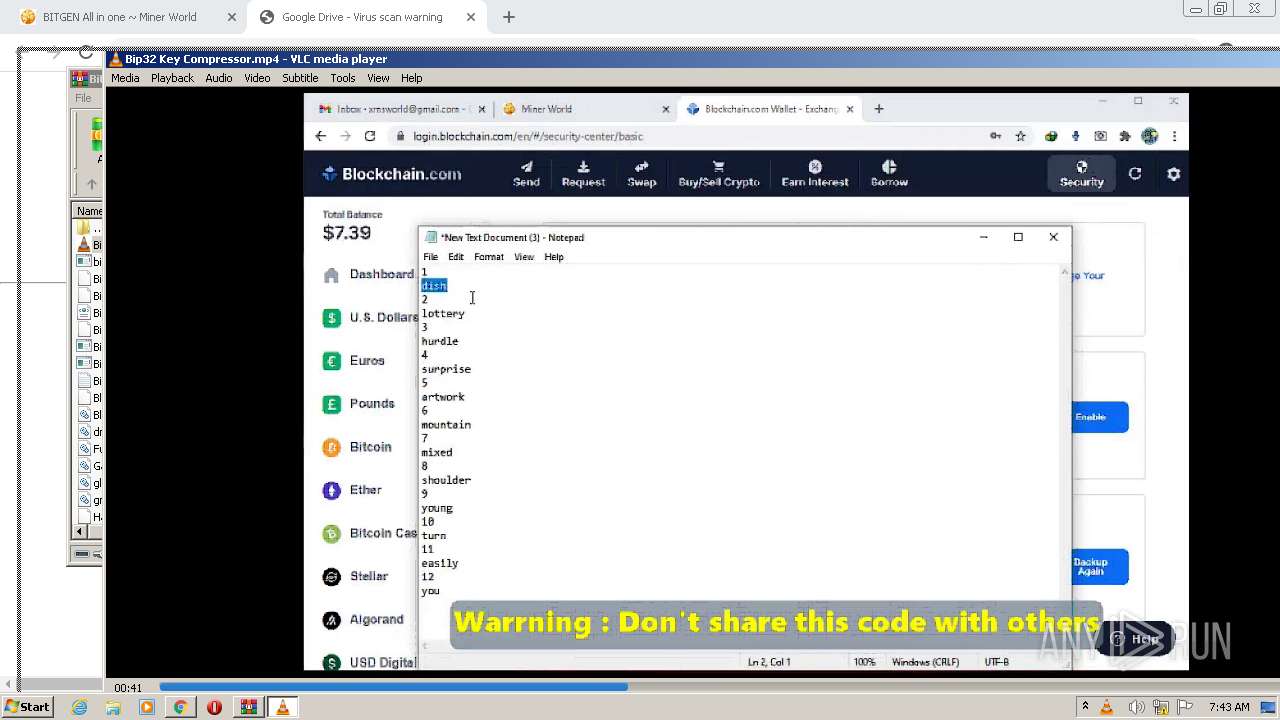Open the VLC Tools menu

coord(343,78)
